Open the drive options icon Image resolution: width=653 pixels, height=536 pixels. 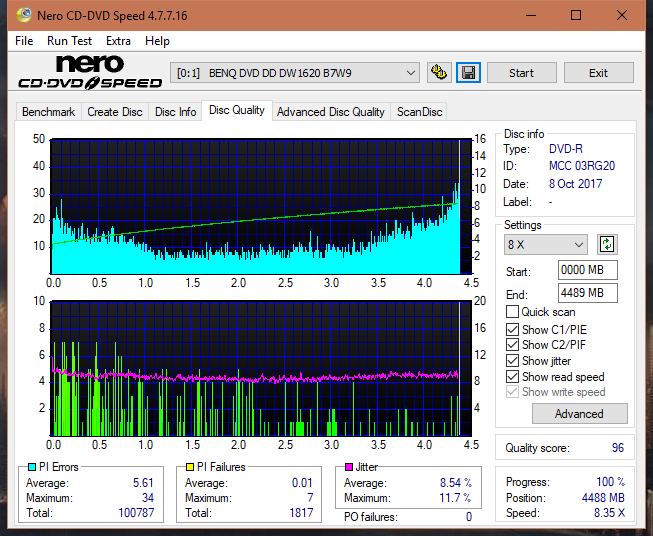(439, 73)
